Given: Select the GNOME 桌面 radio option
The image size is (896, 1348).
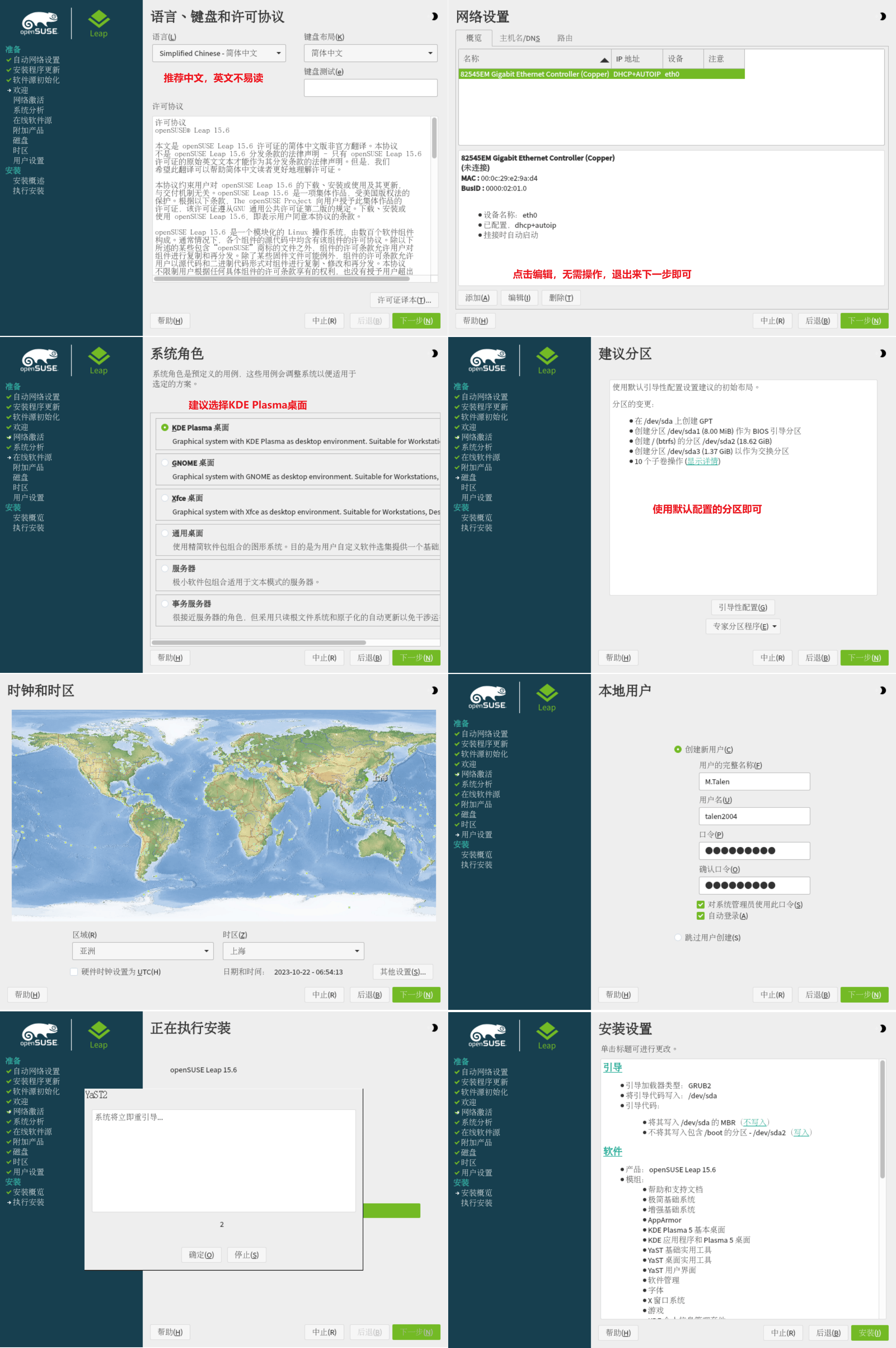Looking at the screenshot, I should 165,463.
